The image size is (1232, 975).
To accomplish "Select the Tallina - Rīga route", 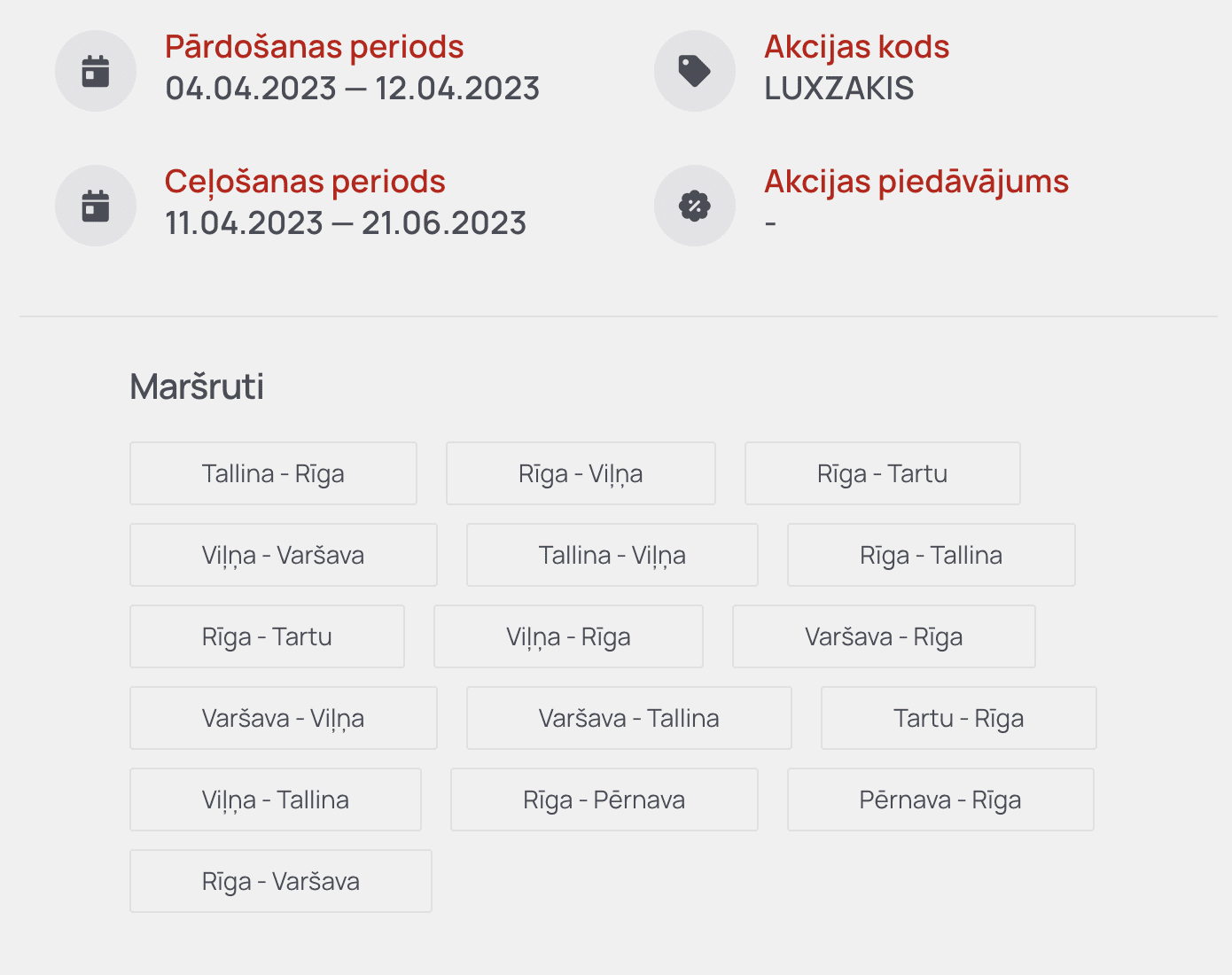I will [273, 473].
